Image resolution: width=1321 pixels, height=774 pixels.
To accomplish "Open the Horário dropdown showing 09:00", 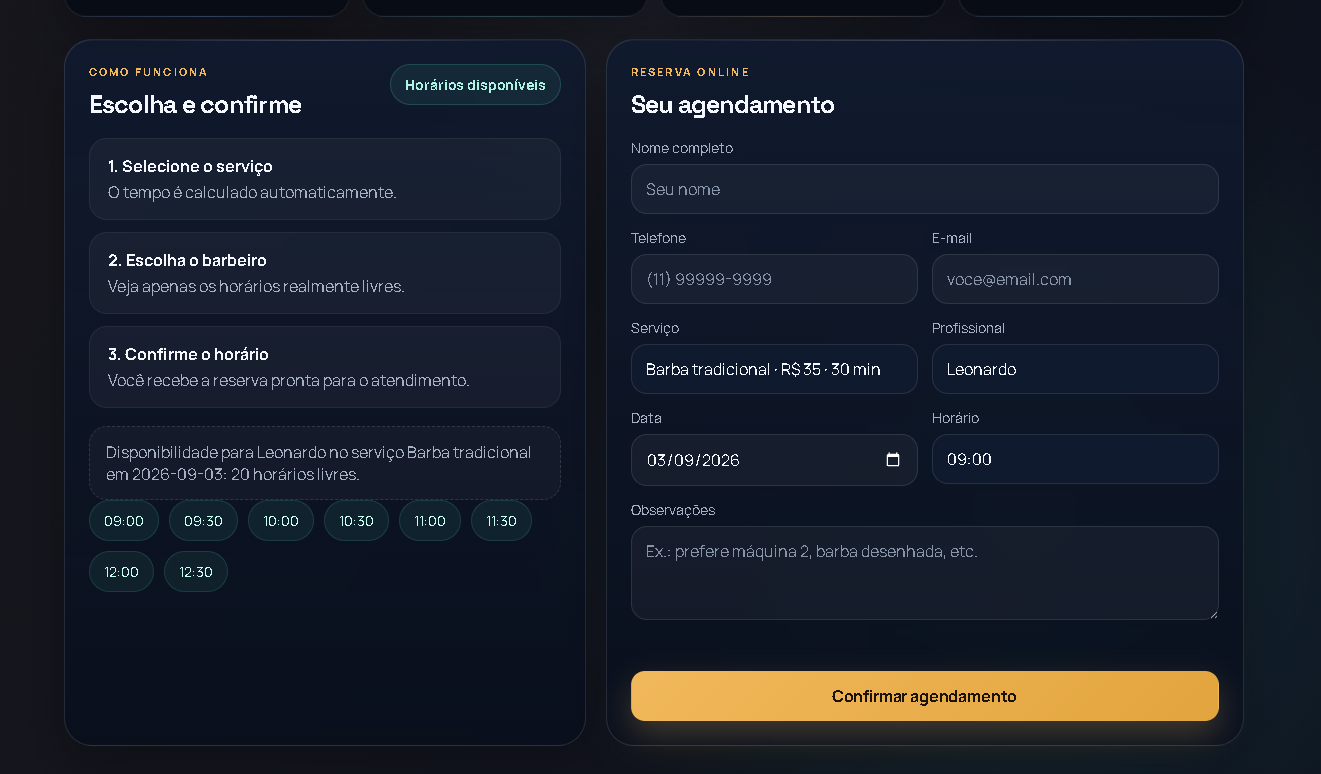I will click(1075, 459).
